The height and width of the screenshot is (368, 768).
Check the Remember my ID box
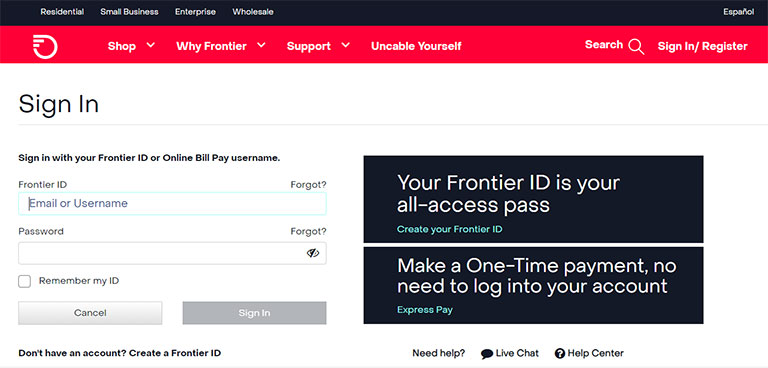24,281
